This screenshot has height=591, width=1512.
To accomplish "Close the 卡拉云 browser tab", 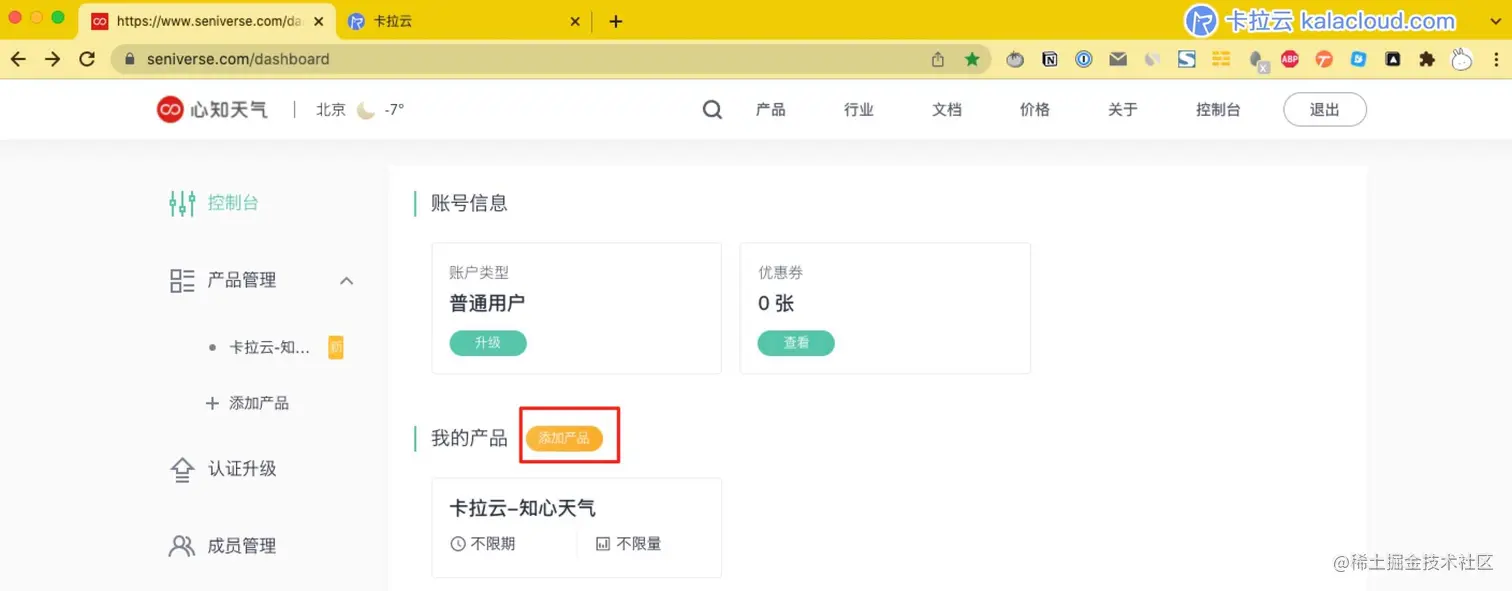I will [574, 21].
